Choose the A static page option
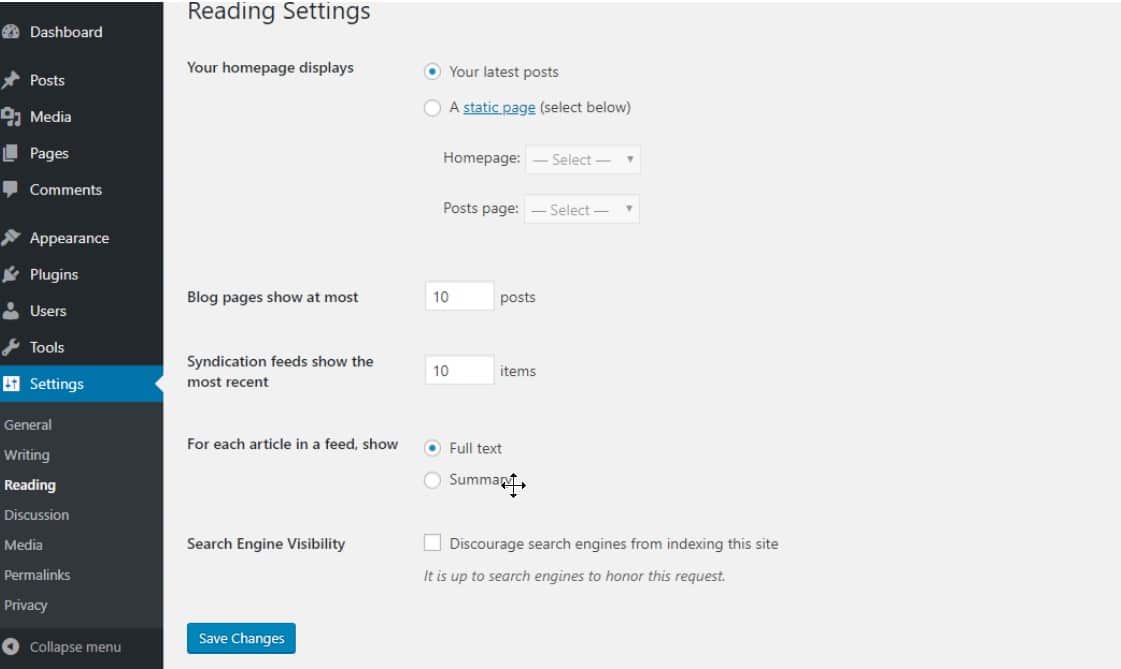This screenshot has height=669, width=1121. pyautogui.click(x=430, y=107)
